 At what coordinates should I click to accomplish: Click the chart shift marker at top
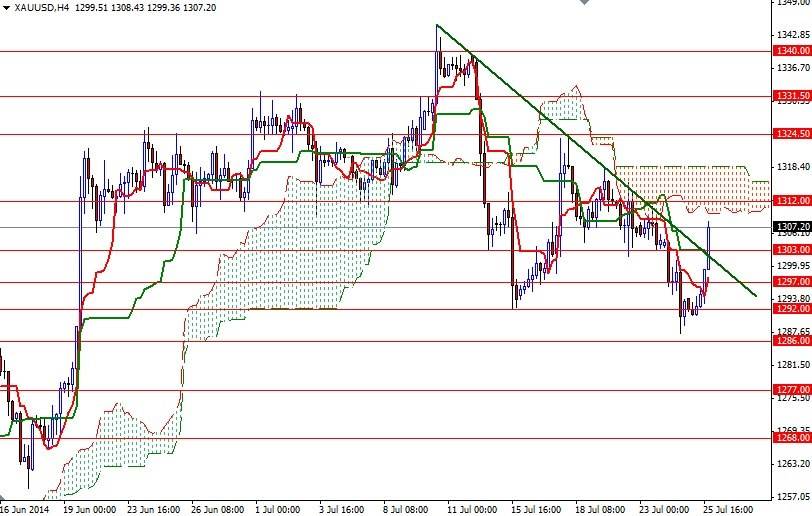coord(584,2)
